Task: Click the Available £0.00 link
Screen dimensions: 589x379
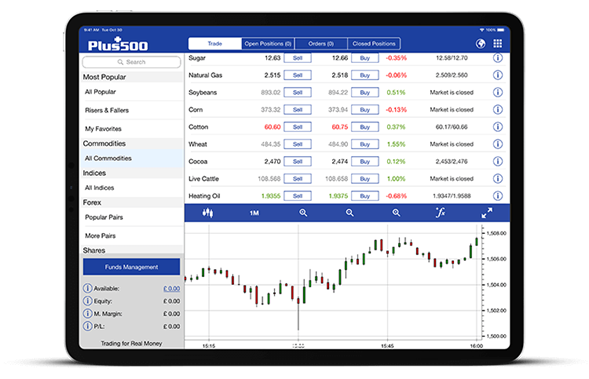Action: click(172, 288)
